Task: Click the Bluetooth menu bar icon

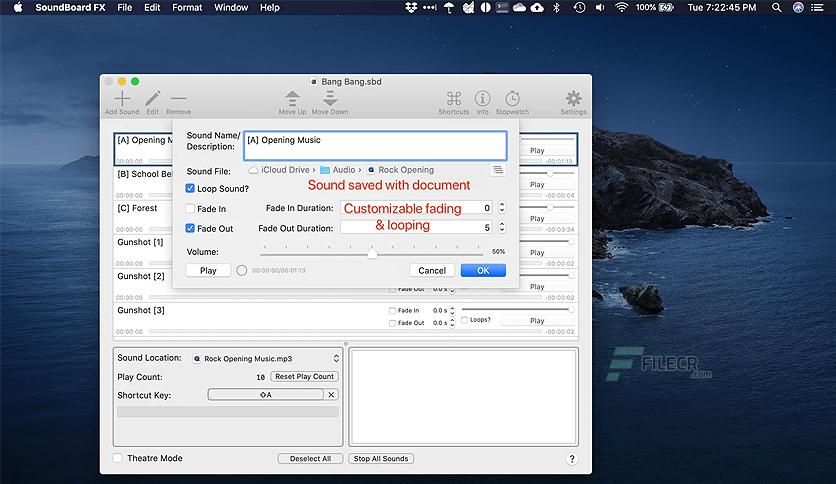Action: point(556,7)
